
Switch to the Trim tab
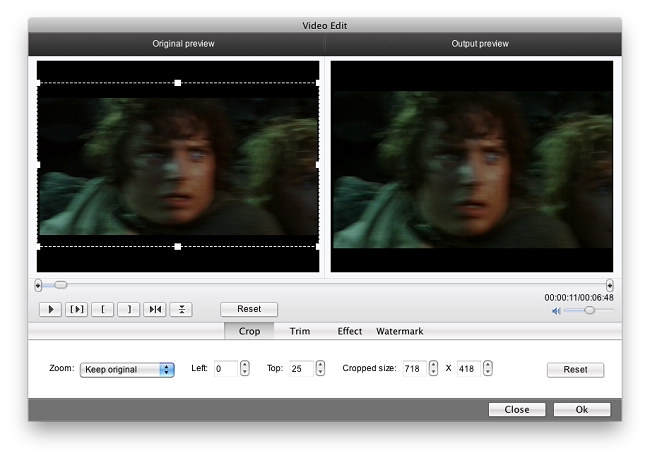coord(300,331)
